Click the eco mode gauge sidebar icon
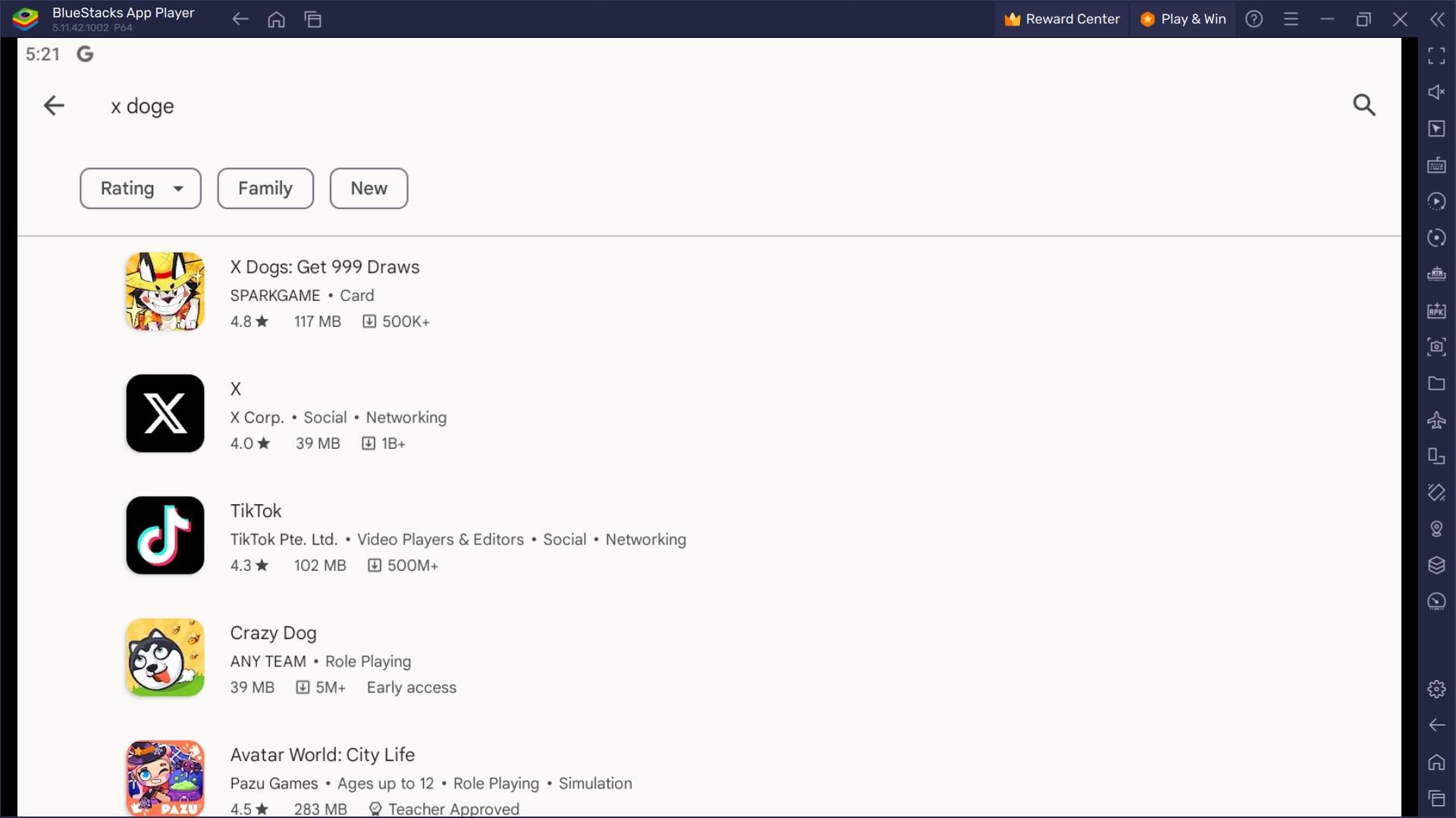1456x818 pixels. (x=1436, y=601)
